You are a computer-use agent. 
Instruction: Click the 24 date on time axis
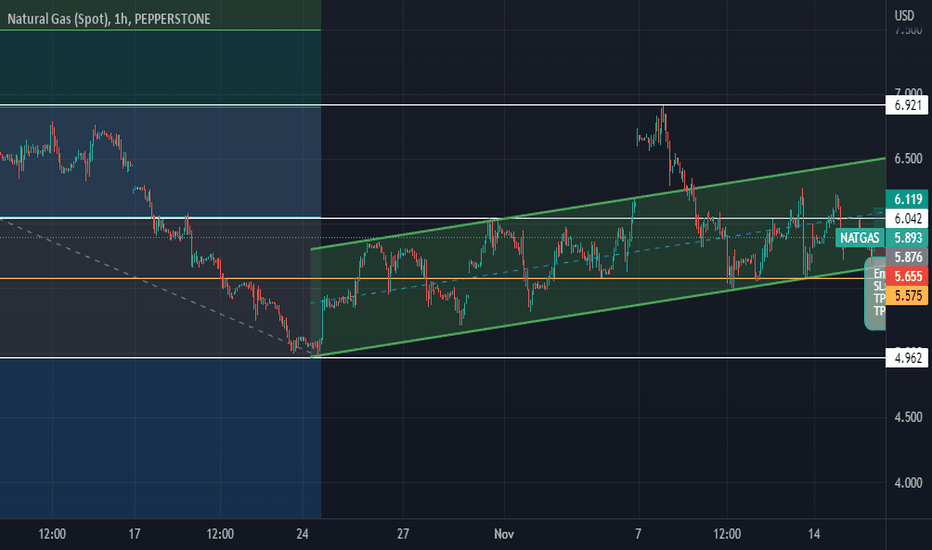click(x=302, y=534)
